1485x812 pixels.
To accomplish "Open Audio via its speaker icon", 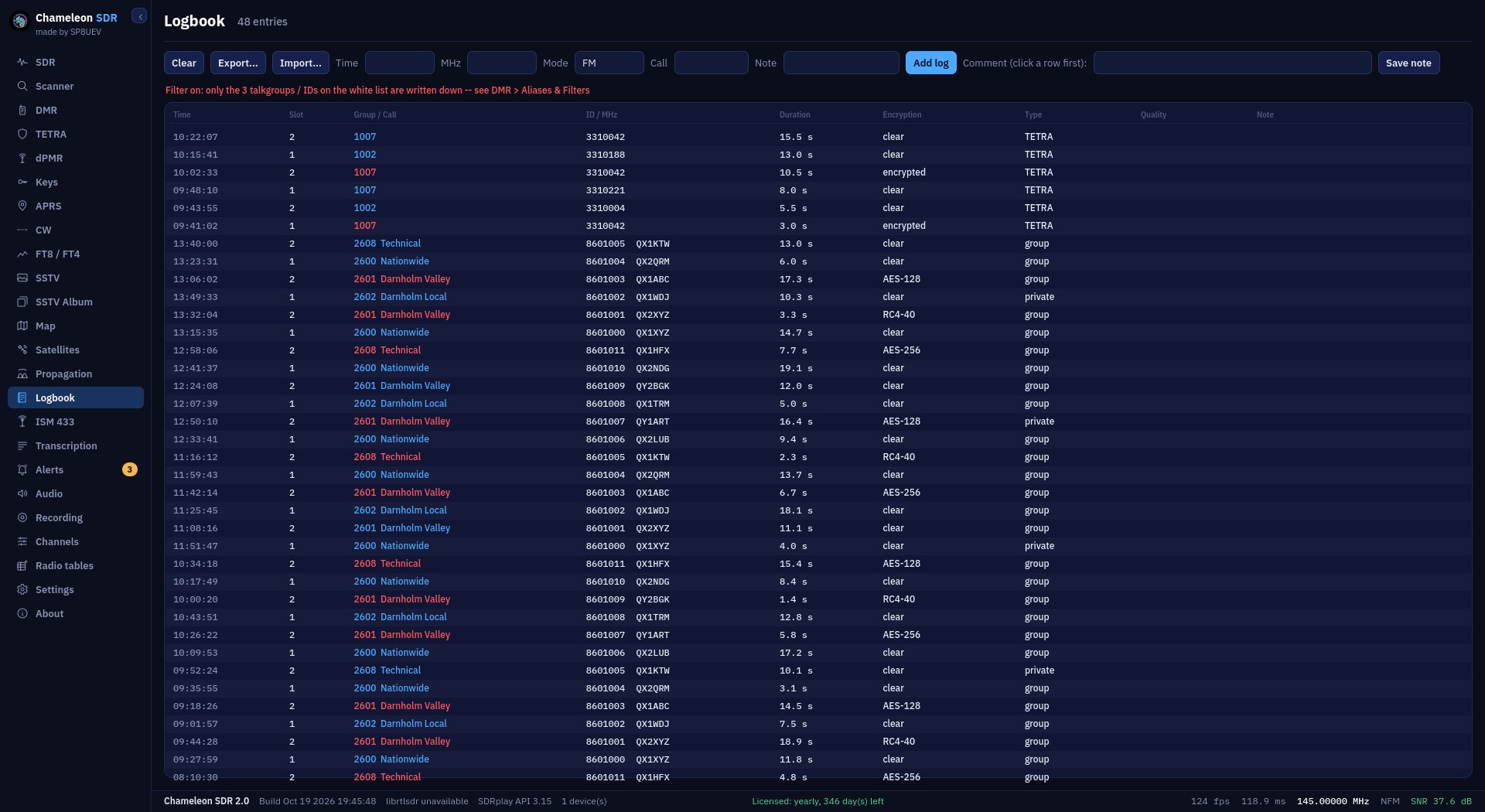I will (x=22, y=493).
